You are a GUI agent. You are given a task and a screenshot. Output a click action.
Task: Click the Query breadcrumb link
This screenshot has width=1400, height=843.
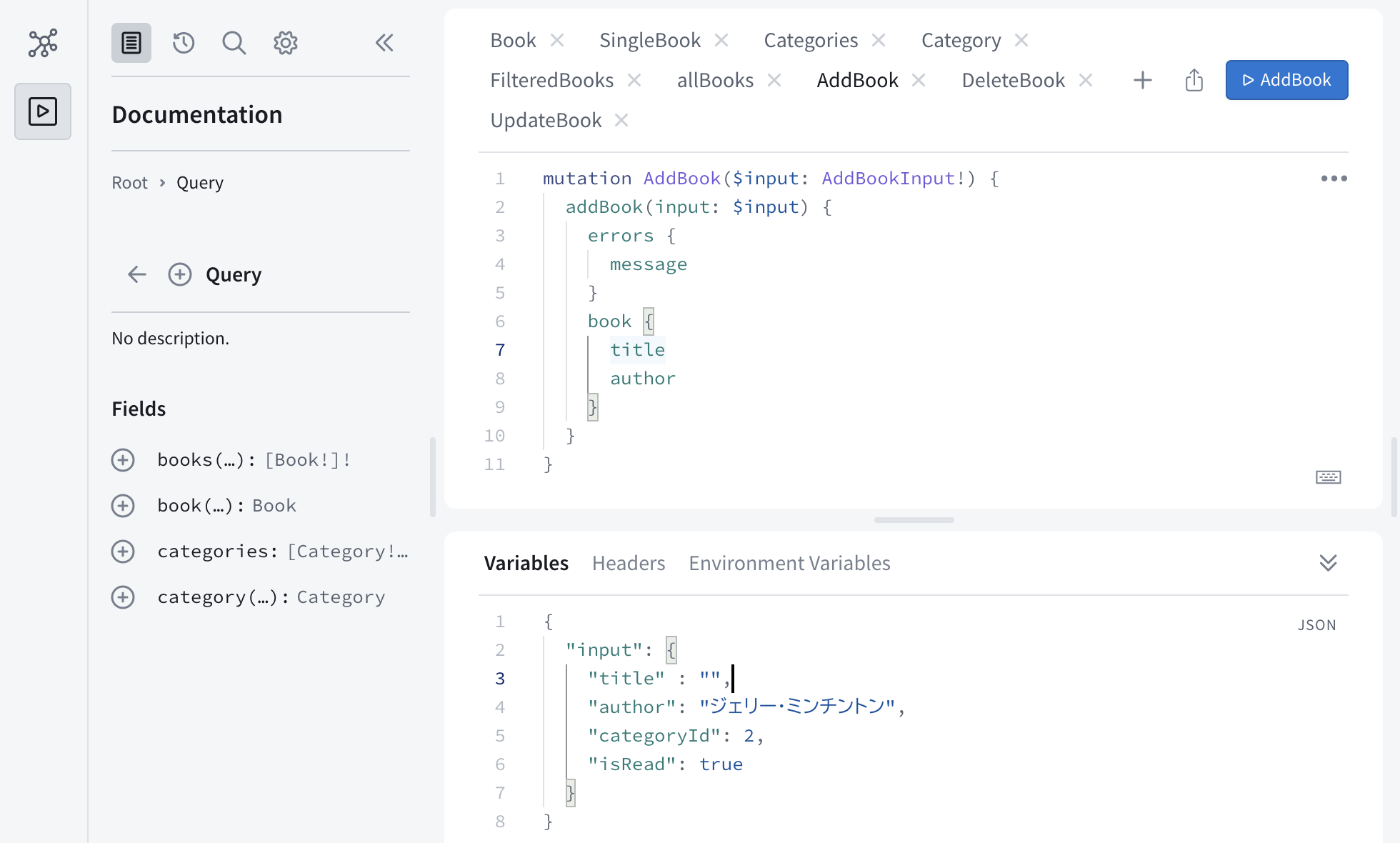click(x=200, y=183)
